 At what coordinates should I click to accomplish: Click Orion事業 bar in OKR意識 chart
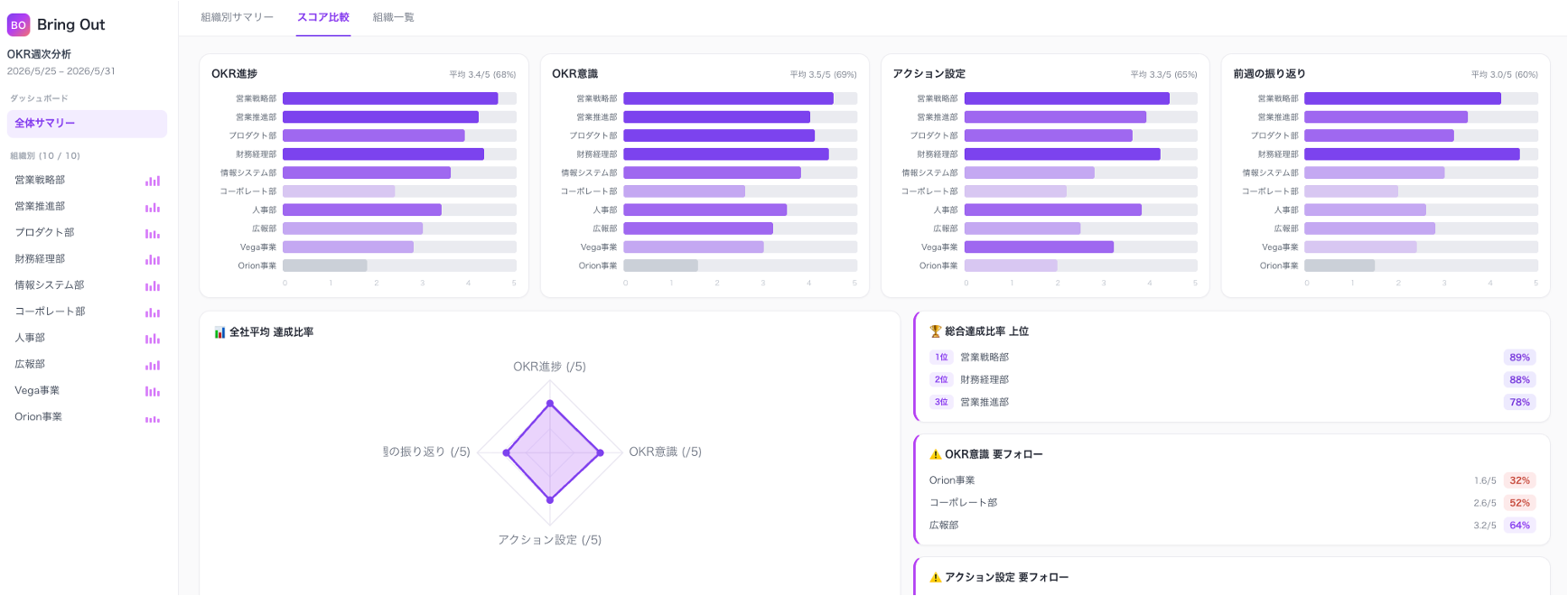[x=660, y=265]
